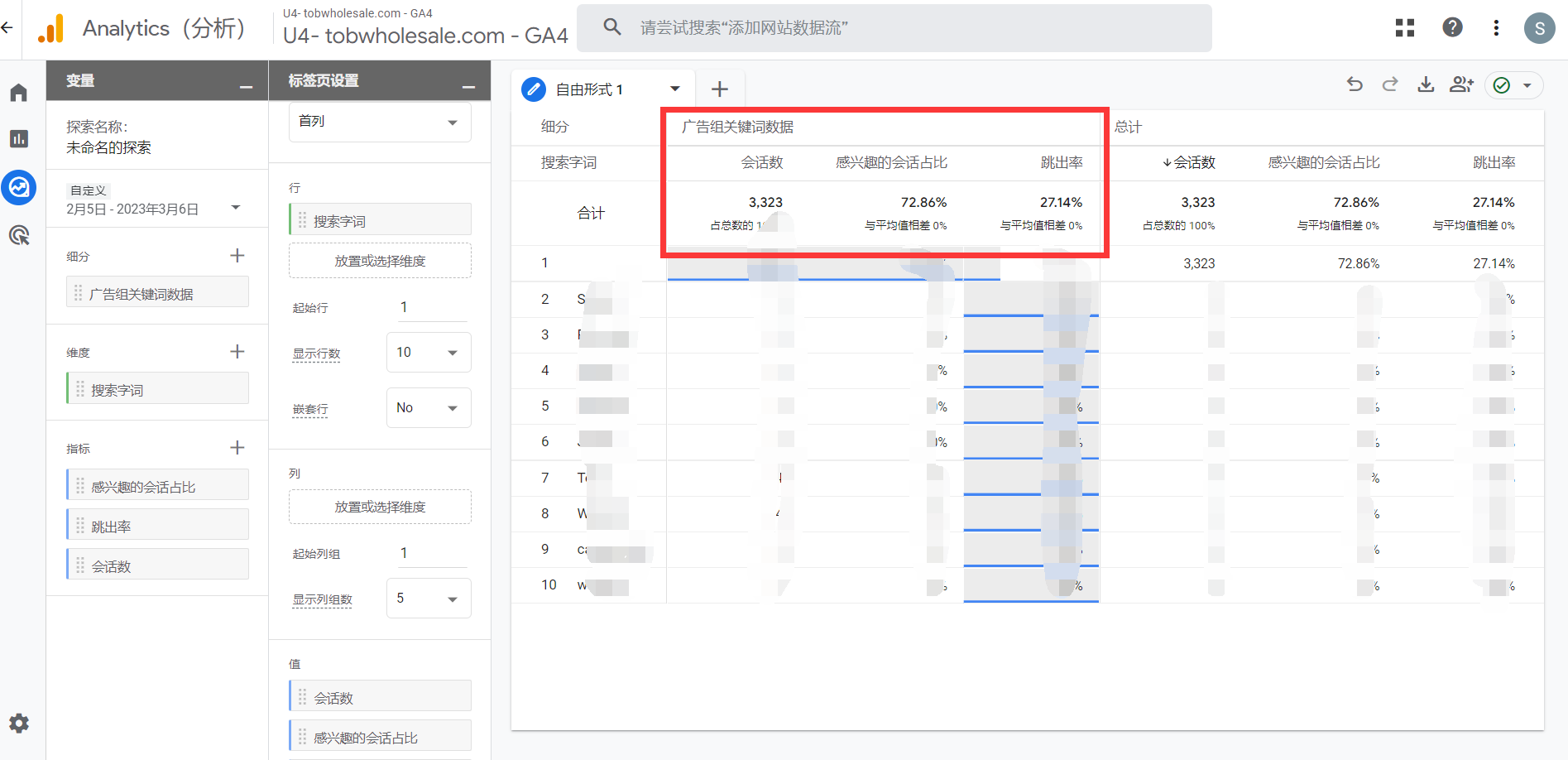1568x760 pixels.
Task: Open the Help icon
Action: tap(1452, 27)
